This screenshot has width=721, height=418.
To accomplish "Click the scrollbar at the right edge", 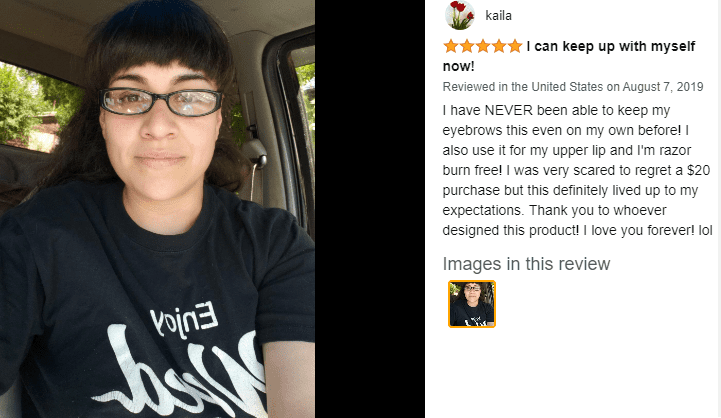I will 718,209.
